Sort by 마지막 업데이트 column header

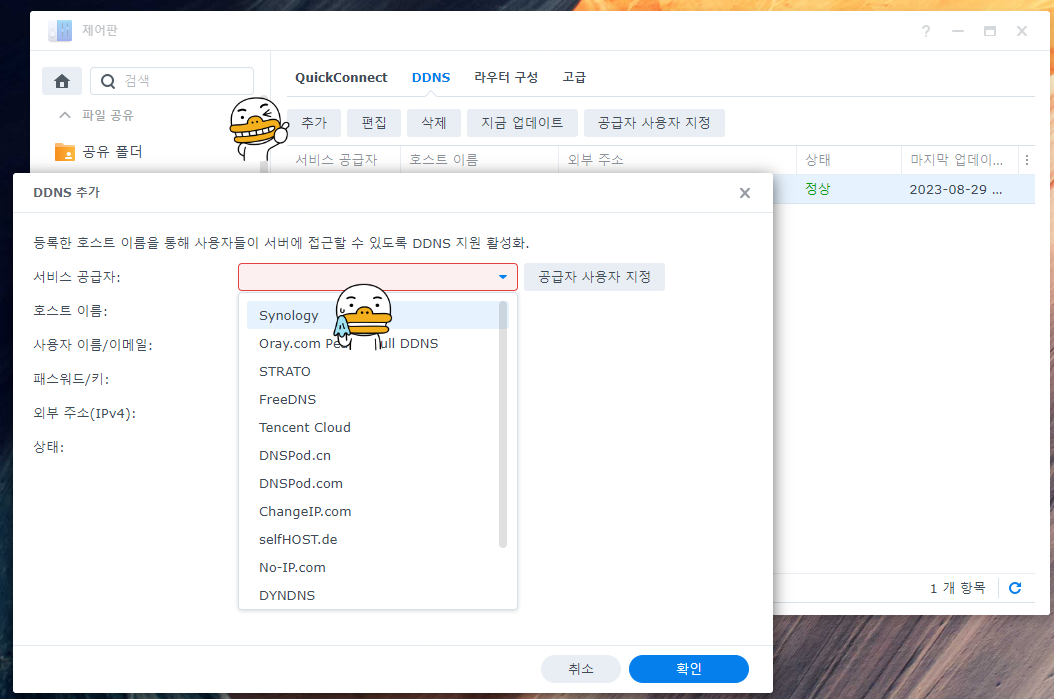[x=960, y=160]
